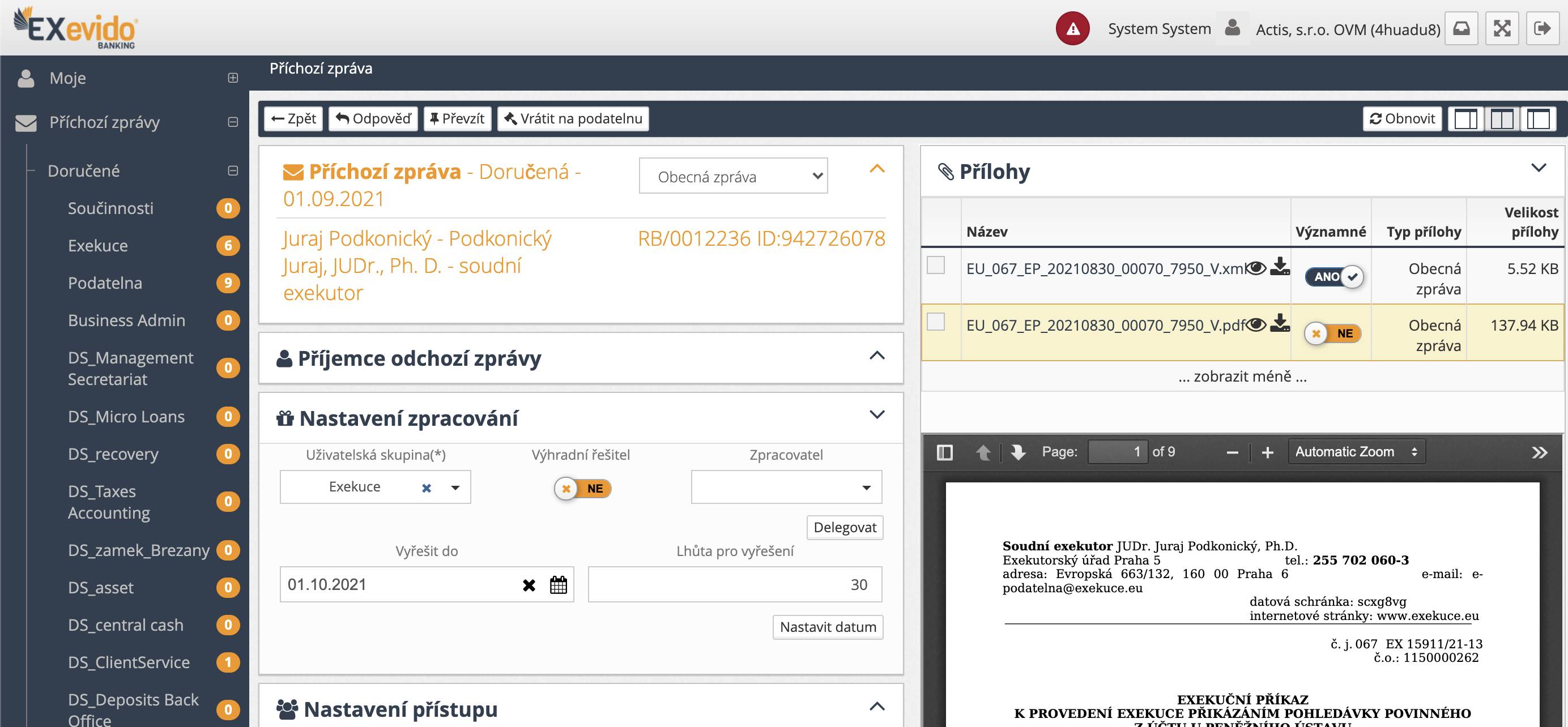Switch to left-panel layout icon
The height and width of the screenshot is (727, 1568).
click(x=1538, y=119)
